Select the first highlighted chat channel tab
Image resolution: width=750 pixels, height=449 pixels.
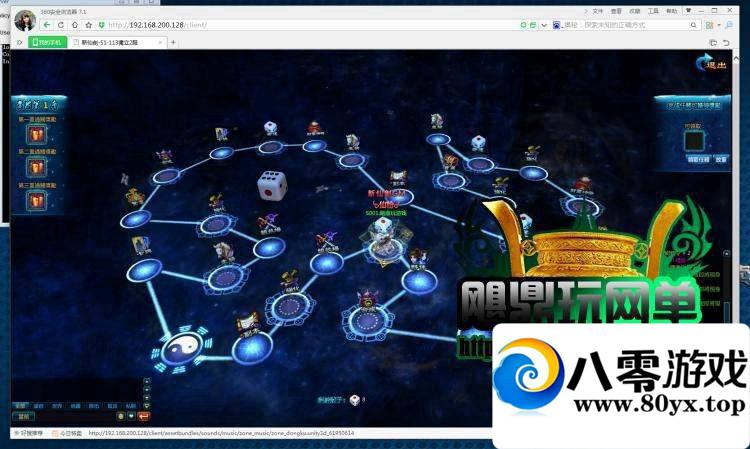click(x=20, y=405)
